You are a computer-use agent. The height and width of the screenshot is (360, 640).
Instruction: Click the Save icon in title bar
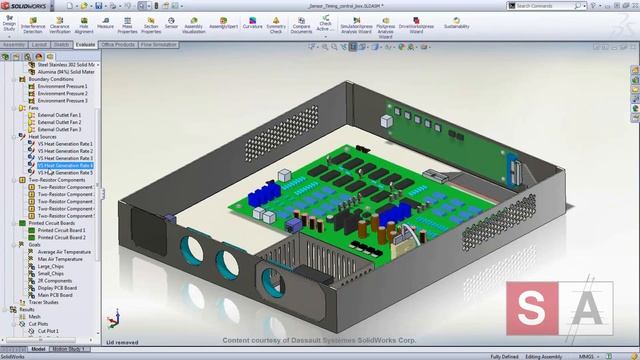click(x=98, y=6)
